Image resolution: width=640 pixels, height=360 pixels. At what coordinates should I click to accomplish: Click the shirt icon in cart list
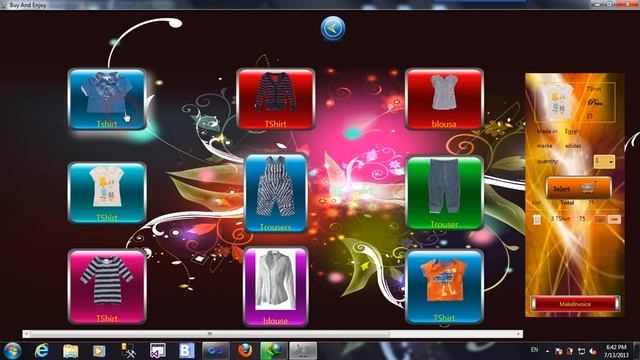click(x=537, y=219)
